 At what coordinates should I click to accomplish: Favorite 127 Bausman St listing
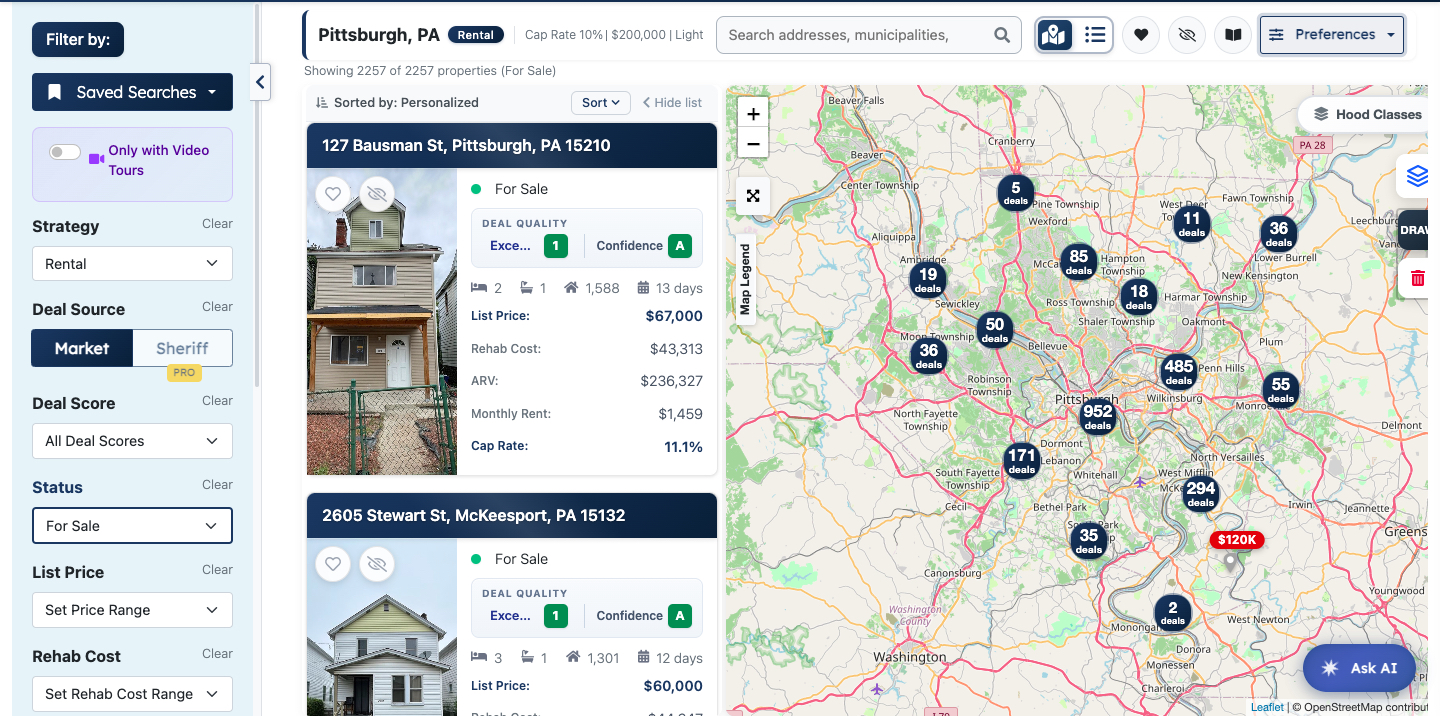(333, 194)
